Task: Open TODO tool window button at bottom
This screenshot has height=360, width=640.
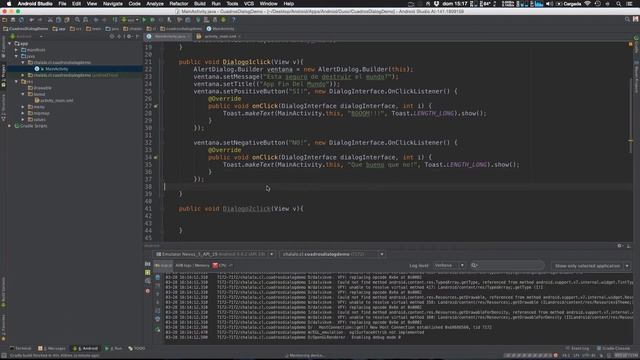Action: (x=137, y=349)
